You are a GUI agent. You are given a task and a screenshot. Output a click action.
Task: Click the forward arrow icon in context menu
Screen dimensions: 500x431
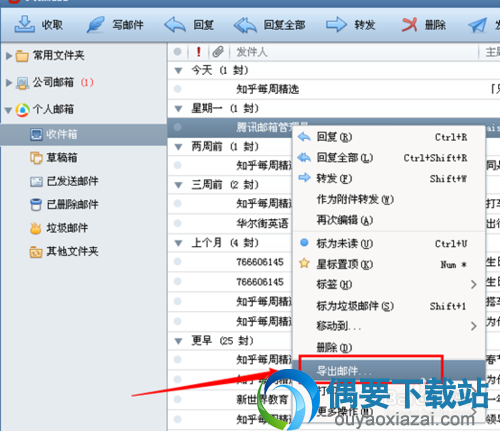(304, 178)
